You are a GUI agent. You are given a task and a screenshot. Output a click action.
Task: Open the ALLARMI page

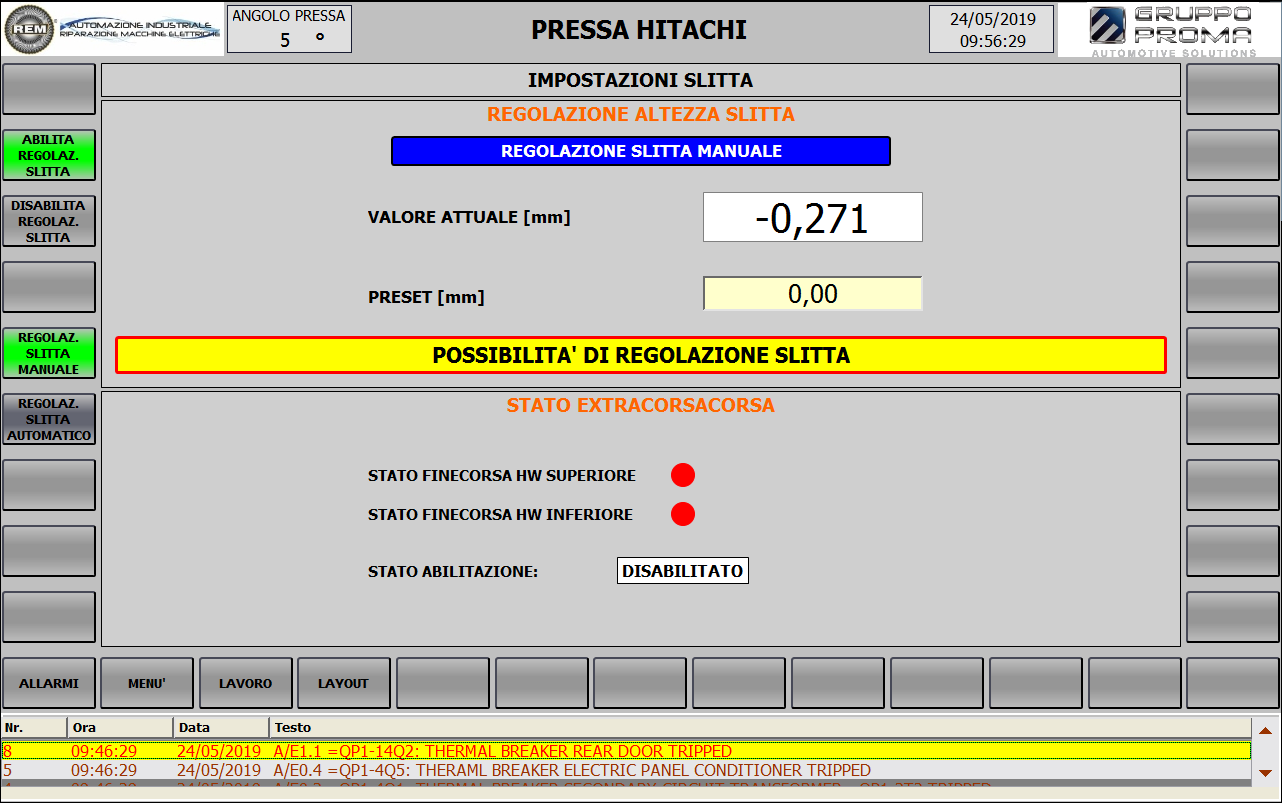(49, 683)
